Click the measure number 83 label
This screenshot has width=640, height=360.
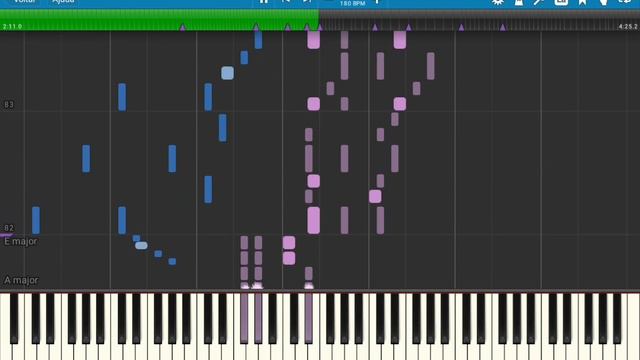[x=9, y=104]
